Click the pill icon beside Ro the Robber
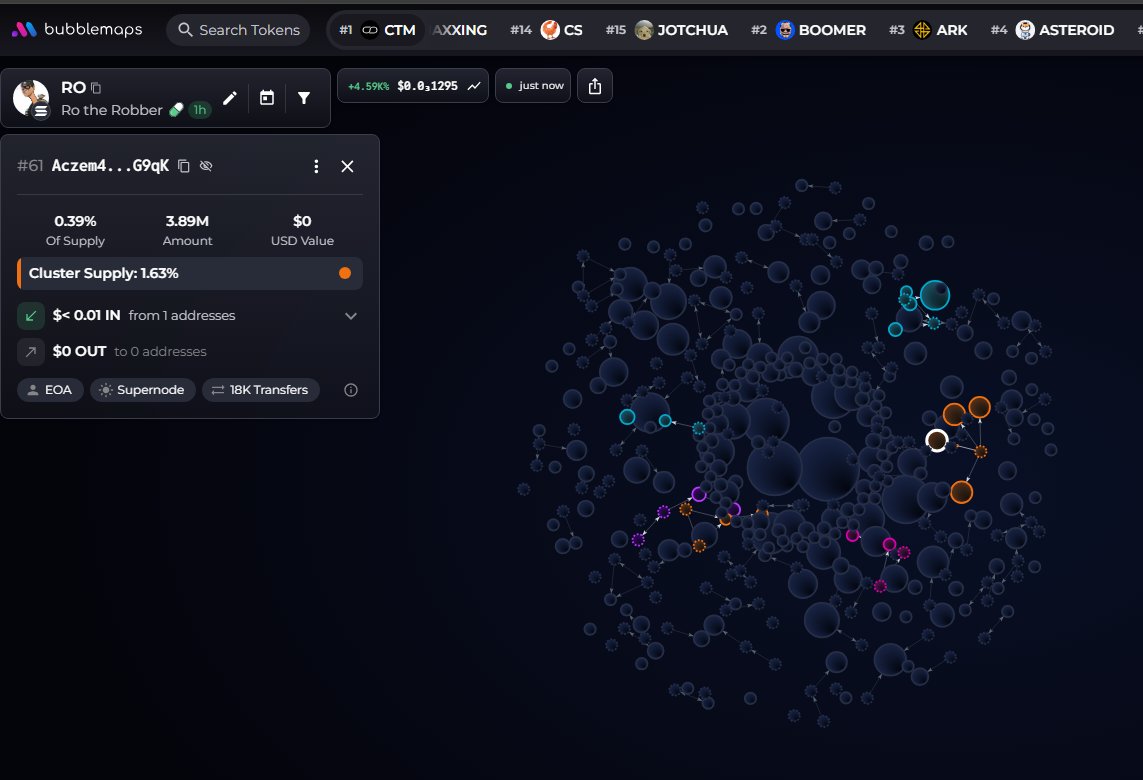The width and height of the screenshot is (1143, 780). point(176,110)
